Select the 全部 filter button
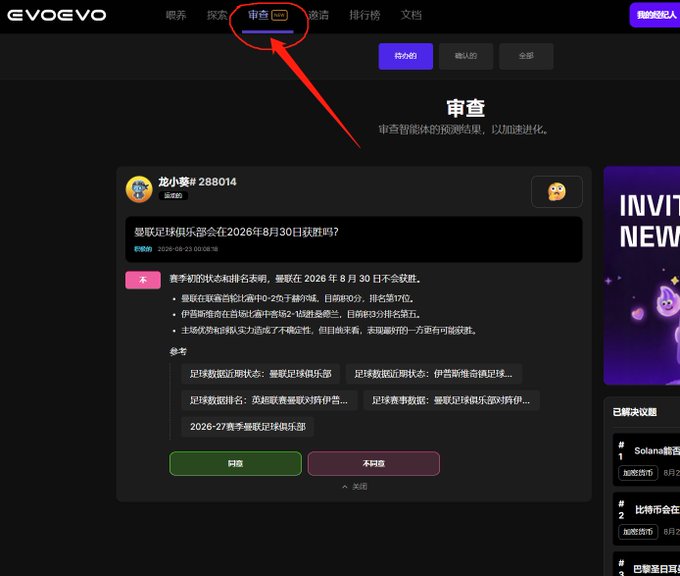Viewport: 680px width, 576px height. (526, 56)
